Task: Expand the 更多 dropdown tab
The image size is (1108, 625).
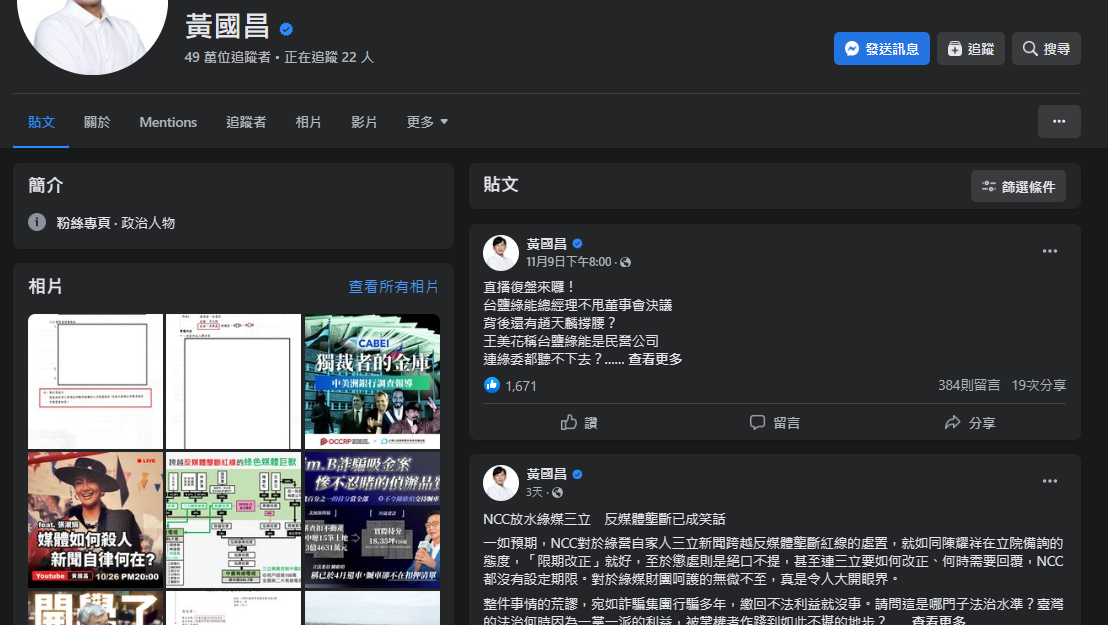Action: [x=427, y=122]
